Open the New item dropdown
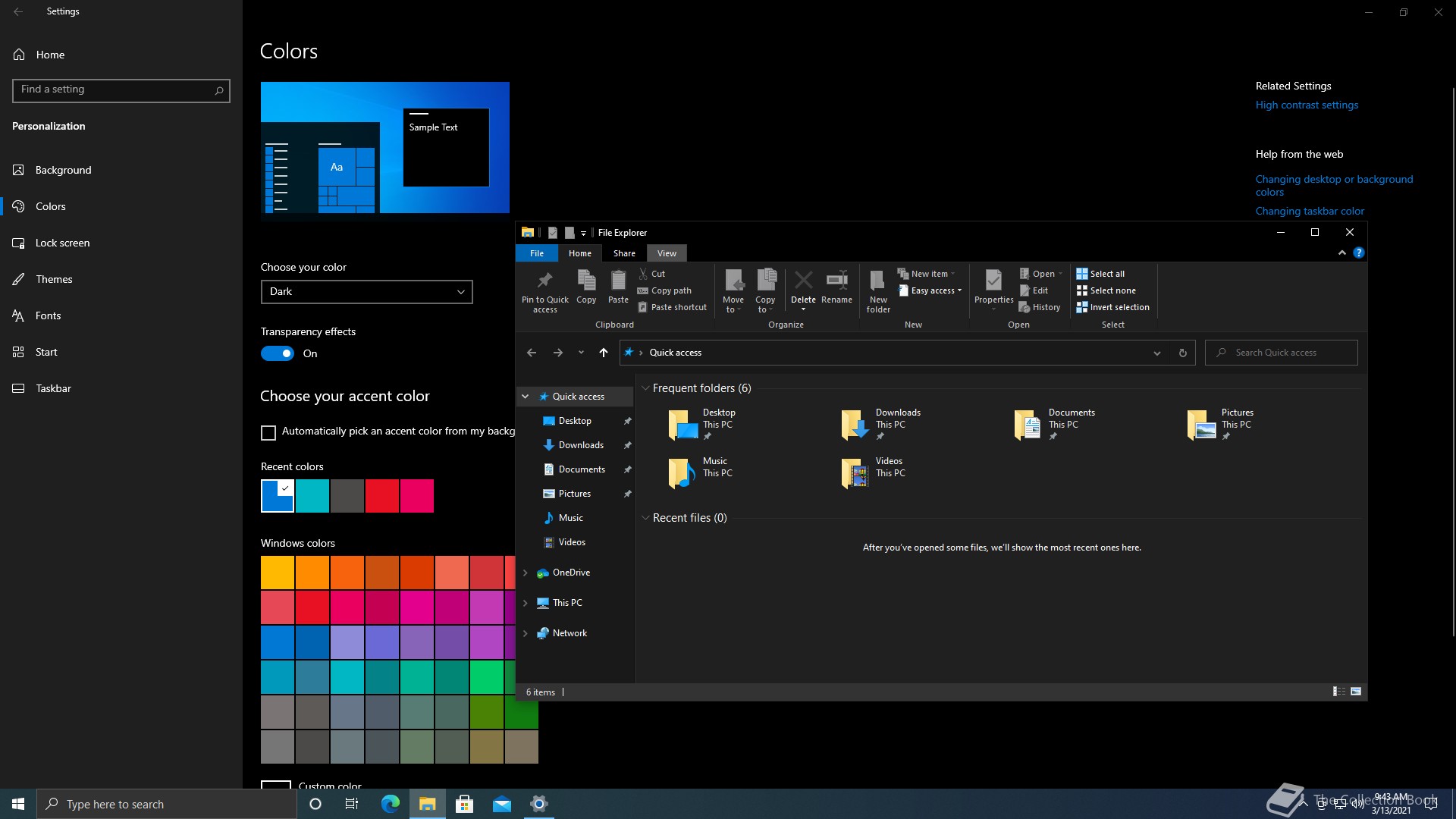The height and width of the screenshot is (819, 1456). pos(927,274)
